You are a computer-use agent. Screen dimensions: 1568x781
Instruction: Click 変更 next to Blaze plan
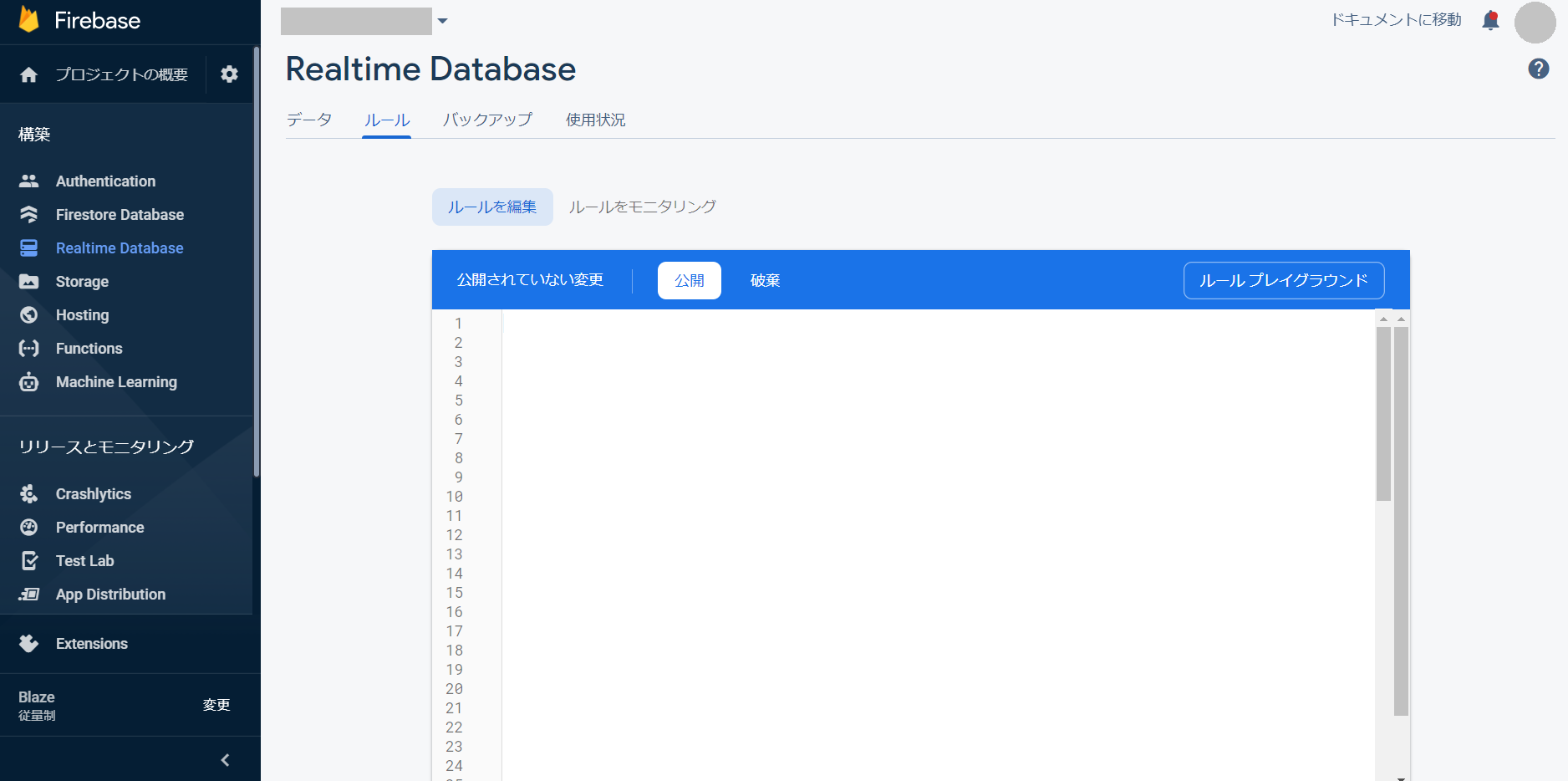(216, 705)
